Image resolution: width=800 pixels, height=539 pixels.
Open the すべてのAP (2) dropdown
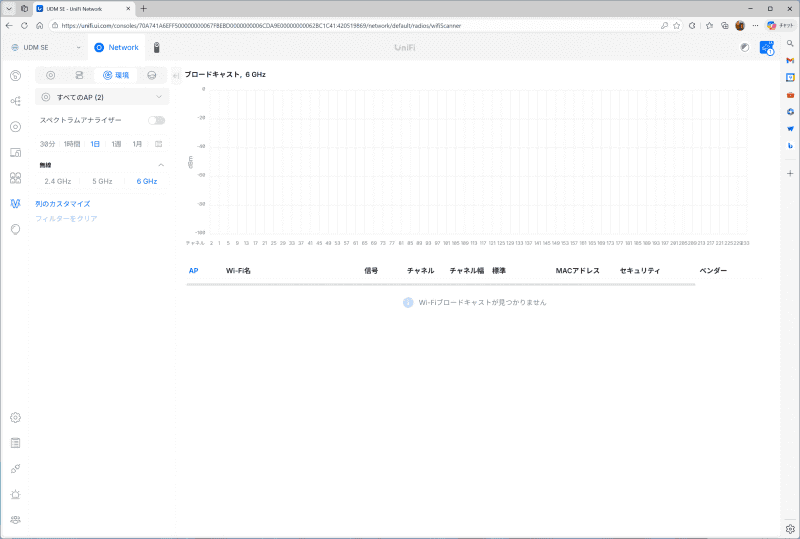point(102,97)
